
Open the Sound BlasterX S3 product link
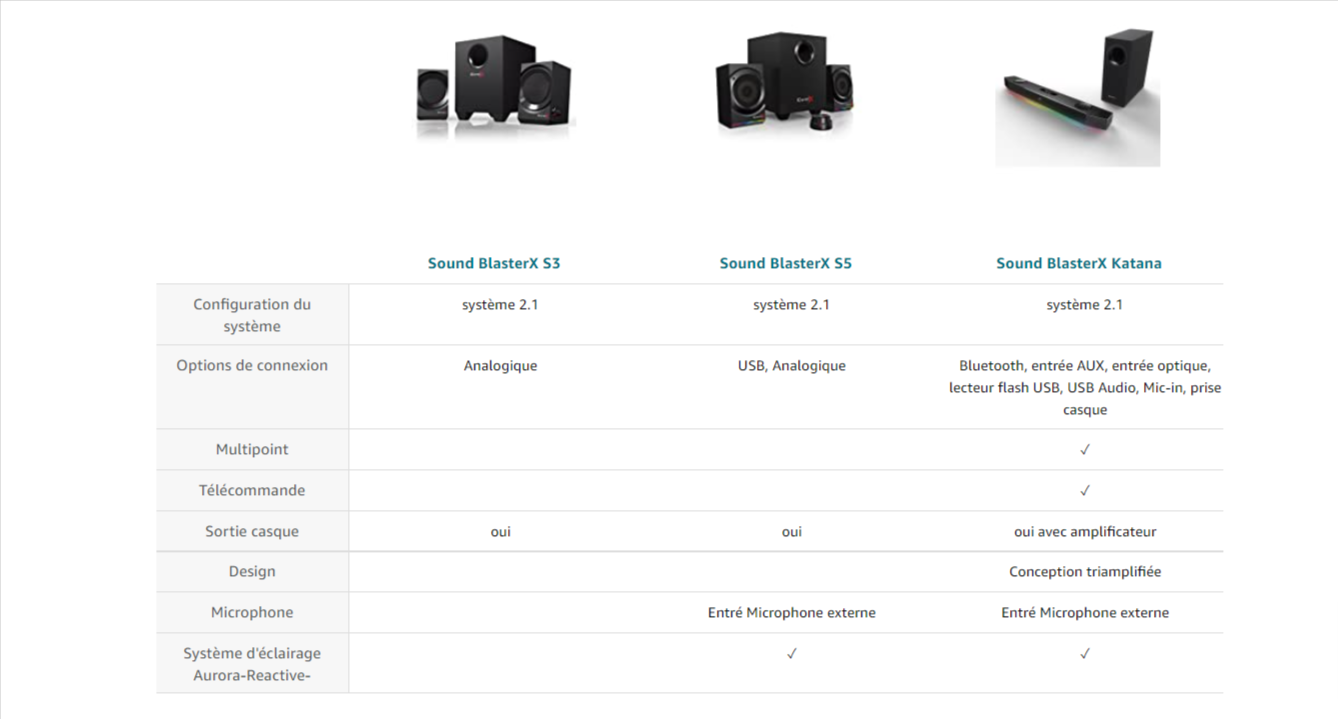493,264
